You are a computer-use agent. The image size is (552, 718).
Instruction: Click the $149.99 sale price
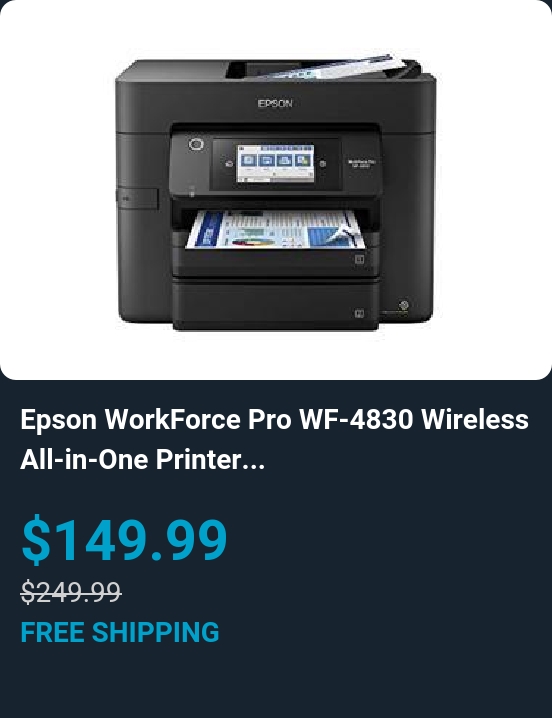point(124,539)
